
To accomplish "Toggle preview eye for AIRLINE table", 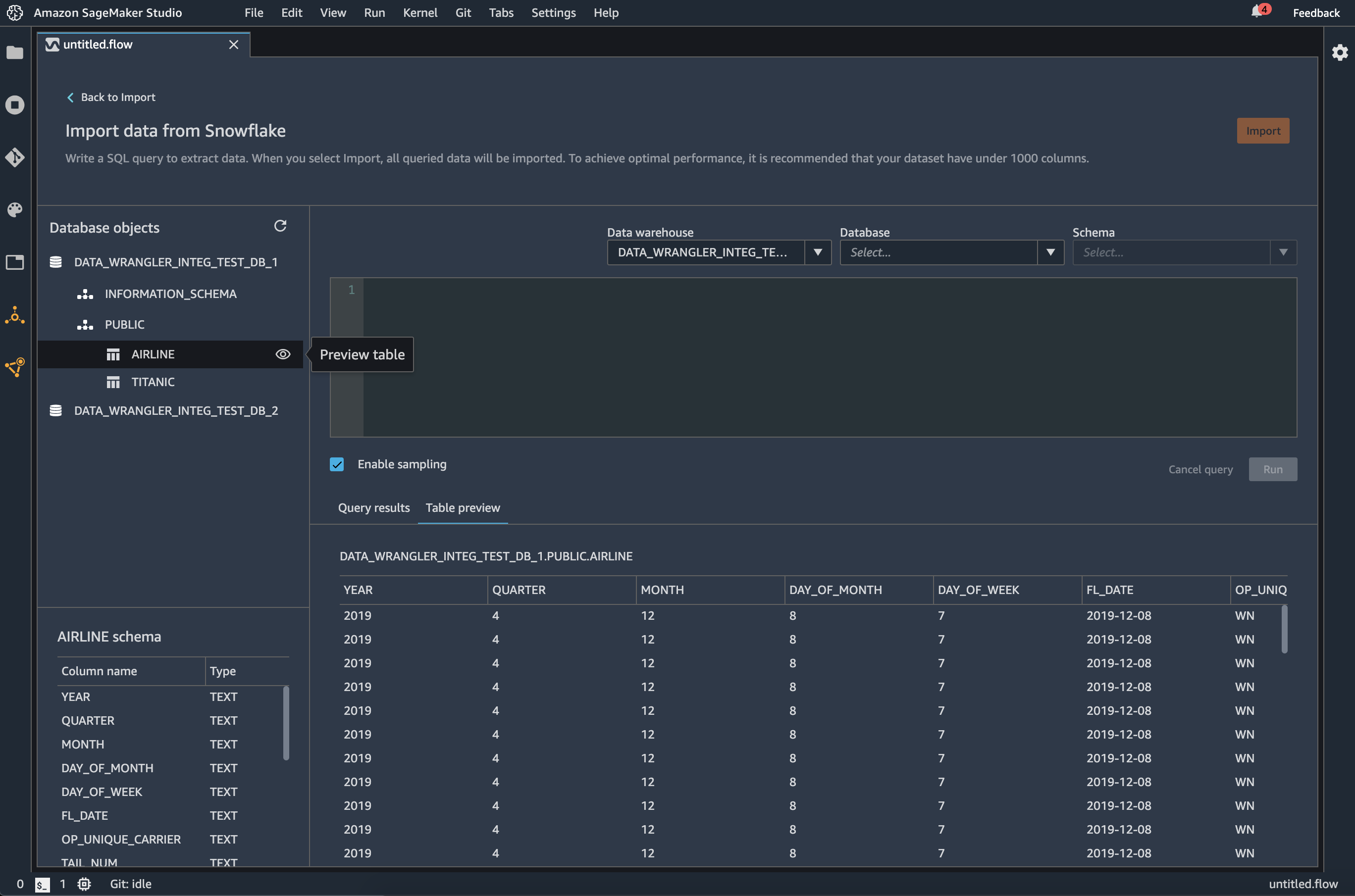I will coord(282,354).
